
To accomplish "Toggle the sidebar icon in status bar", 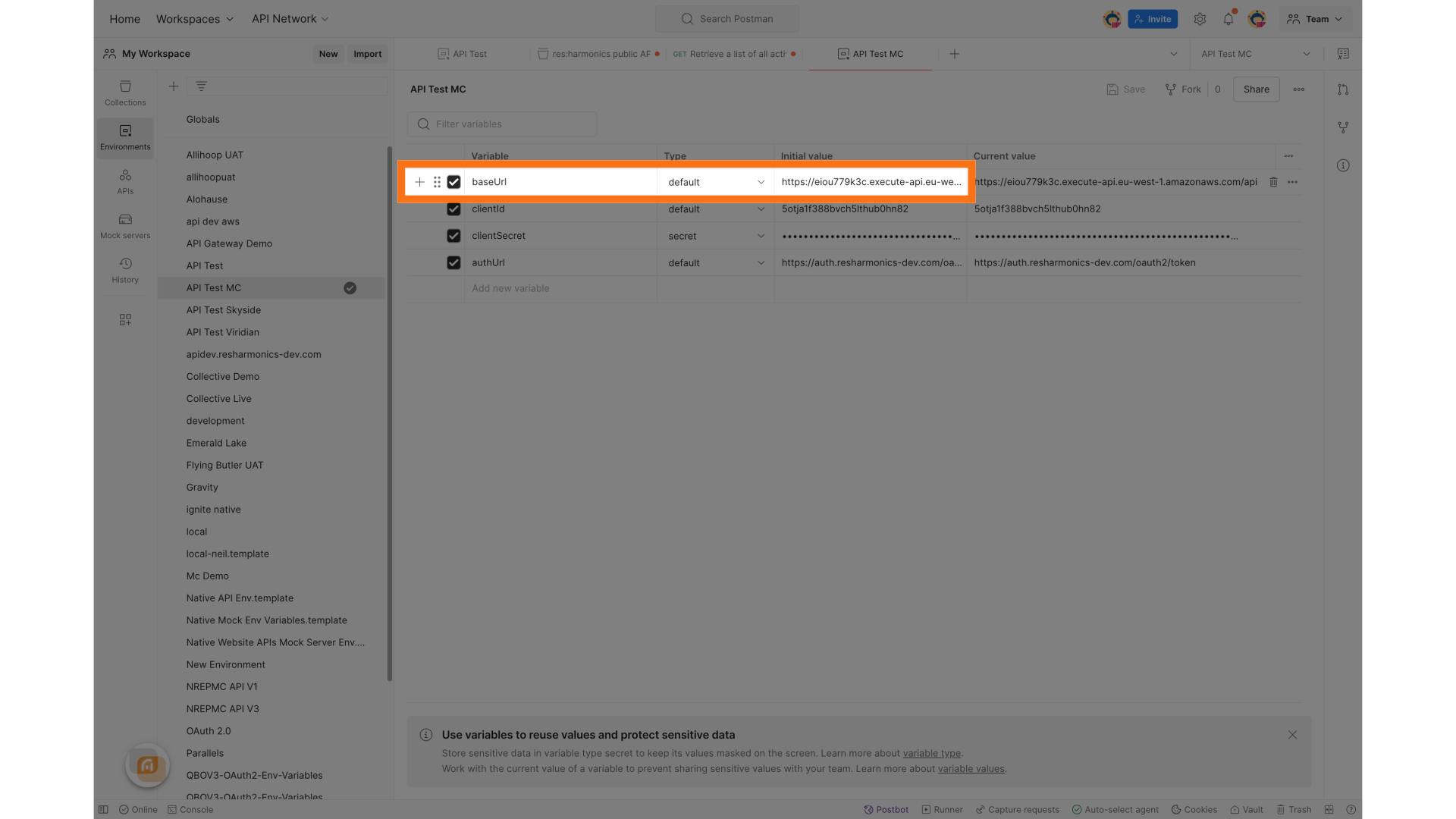I will pyautogui.click(x=103, y=810).
